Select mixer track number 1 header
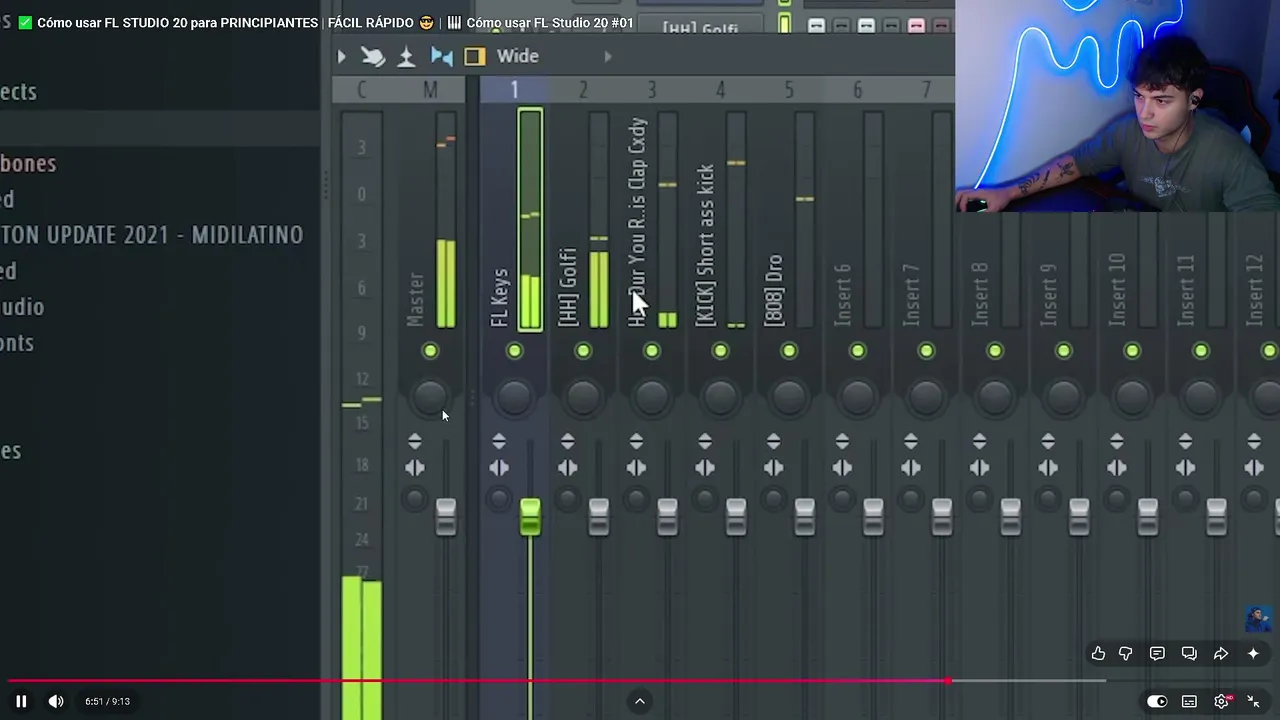This screenshot has width=1280, height=720. click(x=514, y=90)
